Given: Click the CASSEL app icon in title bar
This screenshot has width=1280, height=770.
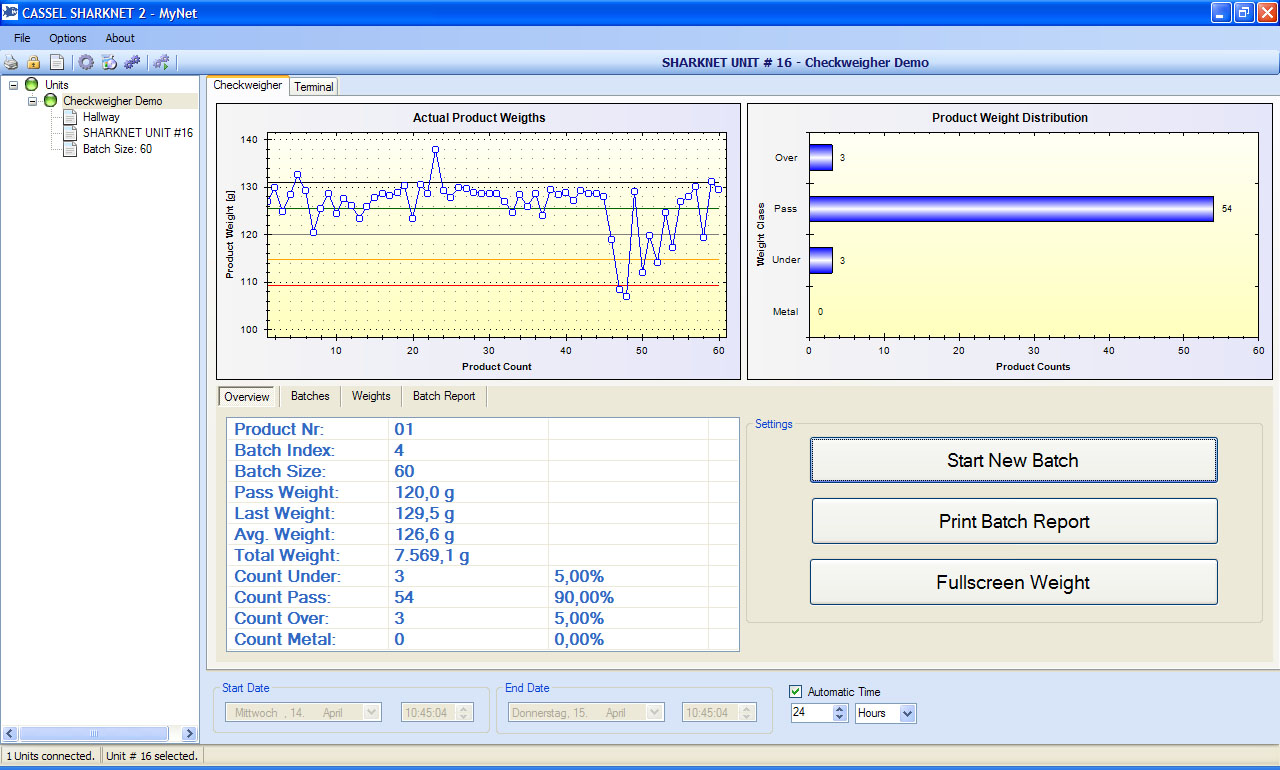Looking at the screenshot, I should point(11,12).
